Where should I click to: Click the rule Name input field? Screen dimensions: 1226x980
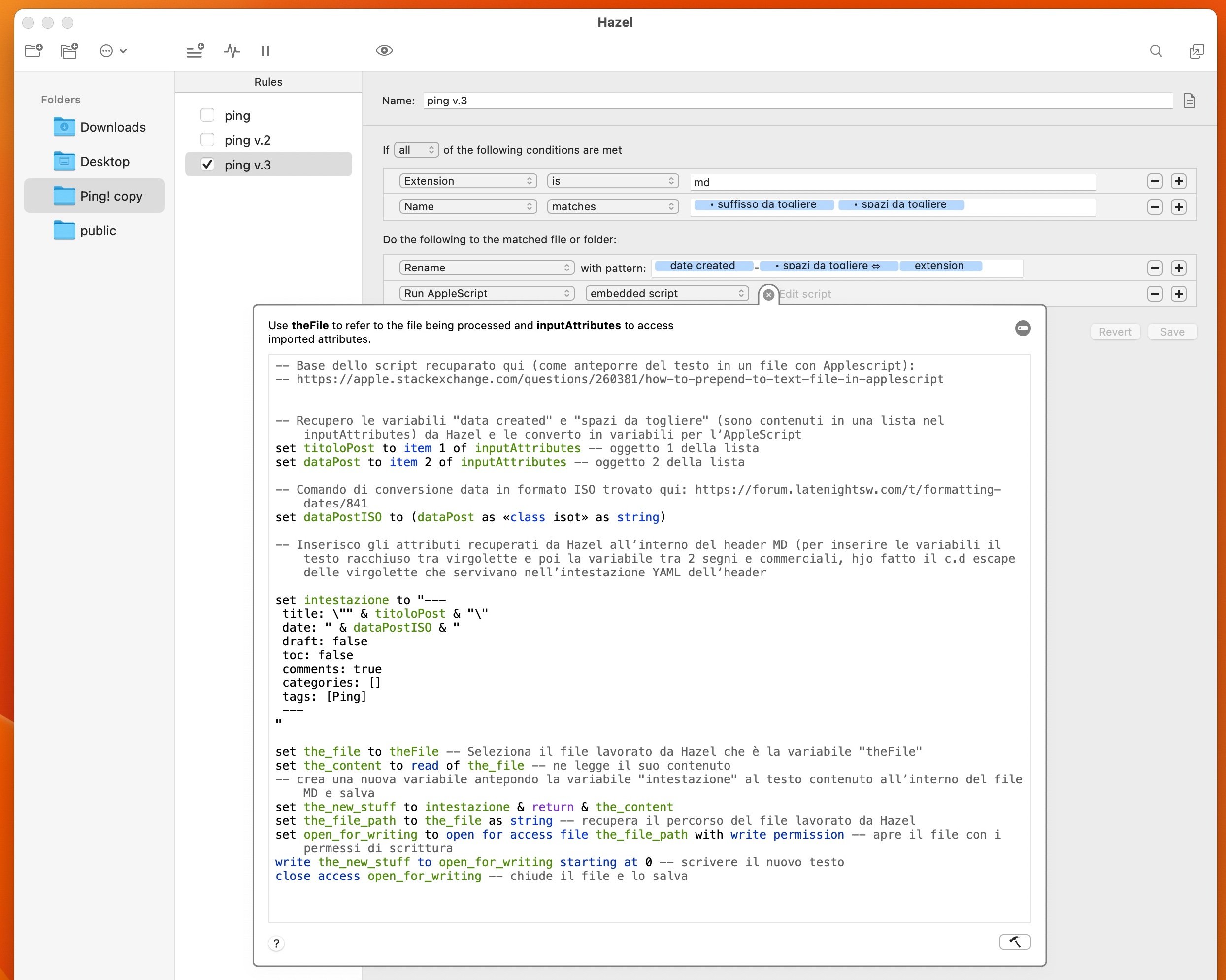798,101
